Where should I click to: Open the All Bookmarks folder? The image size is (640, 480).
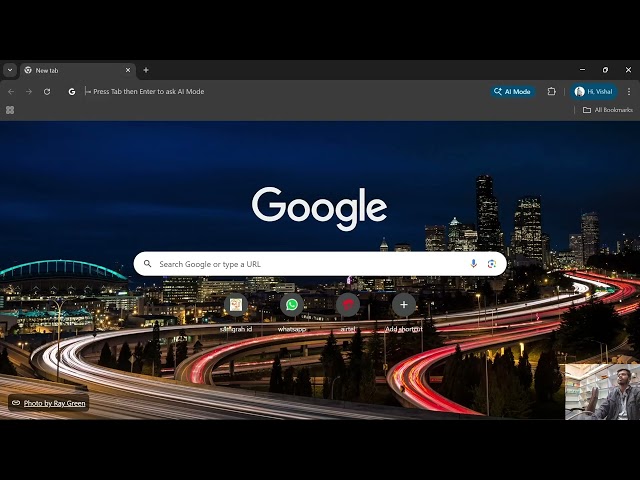[607, 110]
